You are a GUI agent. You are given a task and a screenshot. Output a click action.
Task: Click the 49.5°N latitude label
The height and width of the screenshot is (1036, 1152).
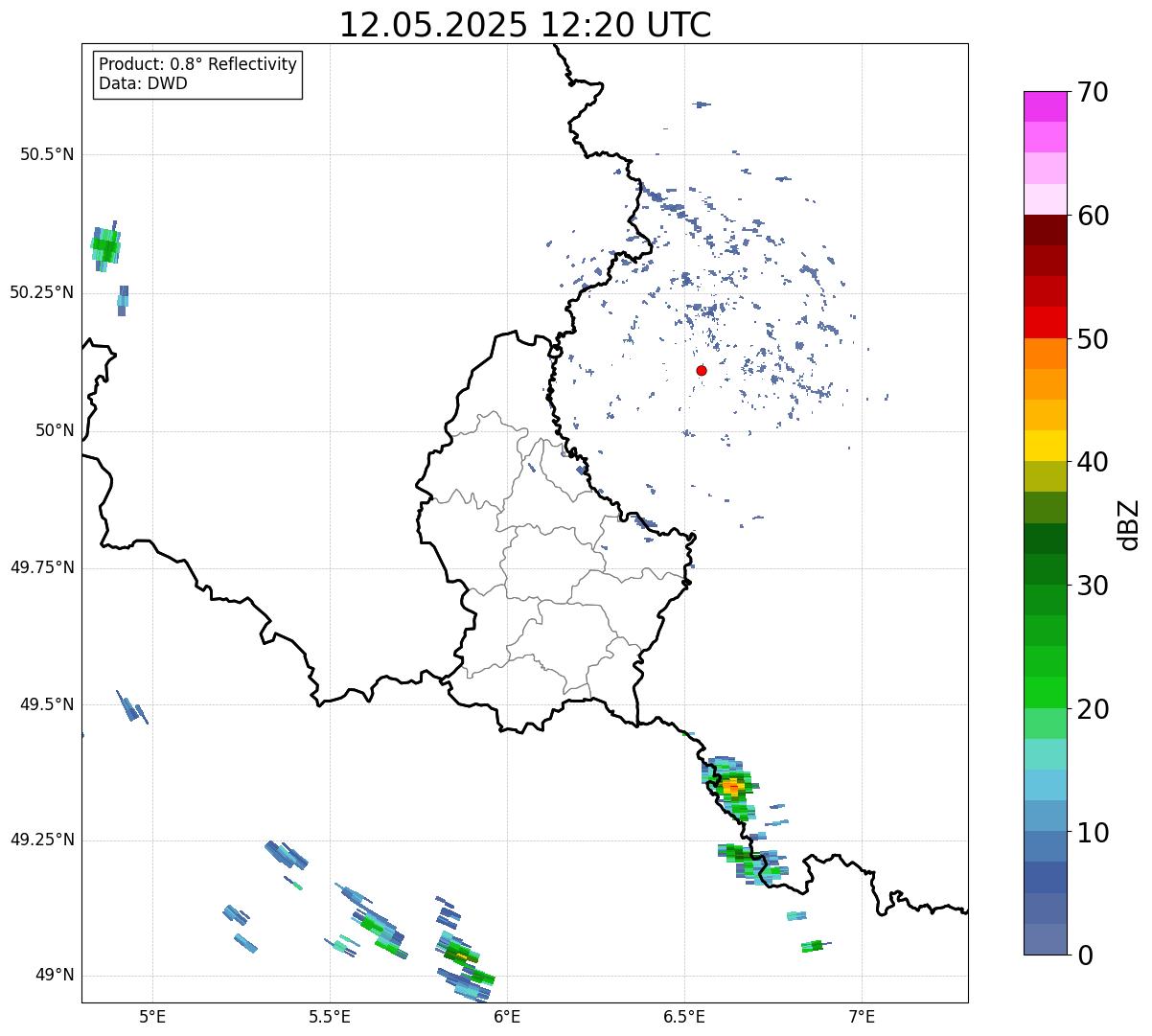[x=47, y=704]
